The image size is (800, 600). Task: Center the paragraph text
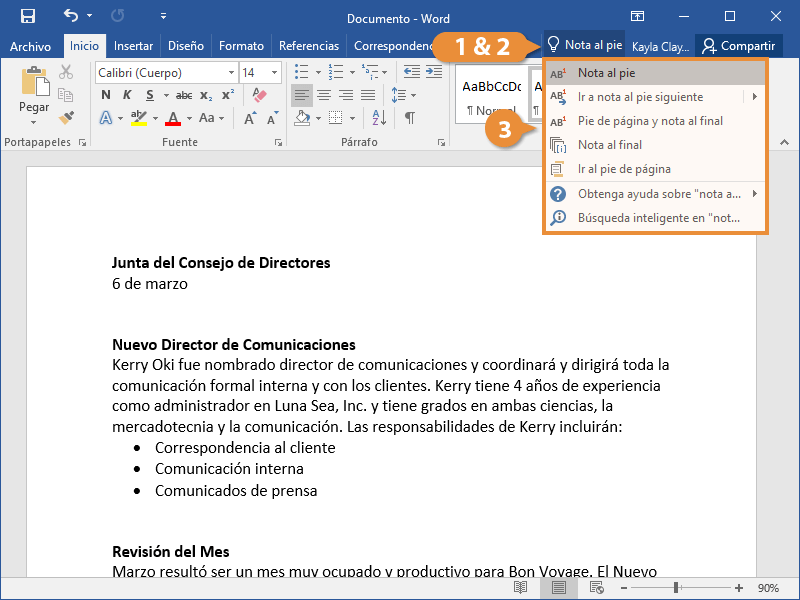(324, 95)
